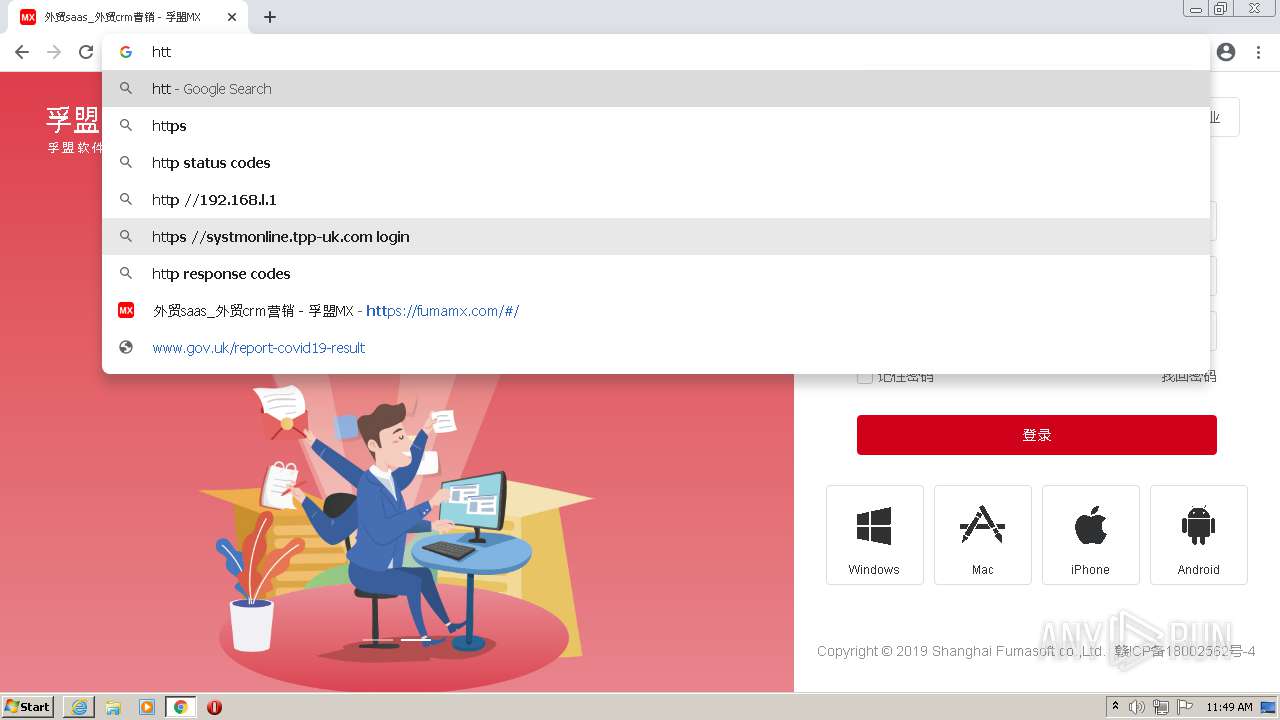Click the browser back arrow

(22, 52)
